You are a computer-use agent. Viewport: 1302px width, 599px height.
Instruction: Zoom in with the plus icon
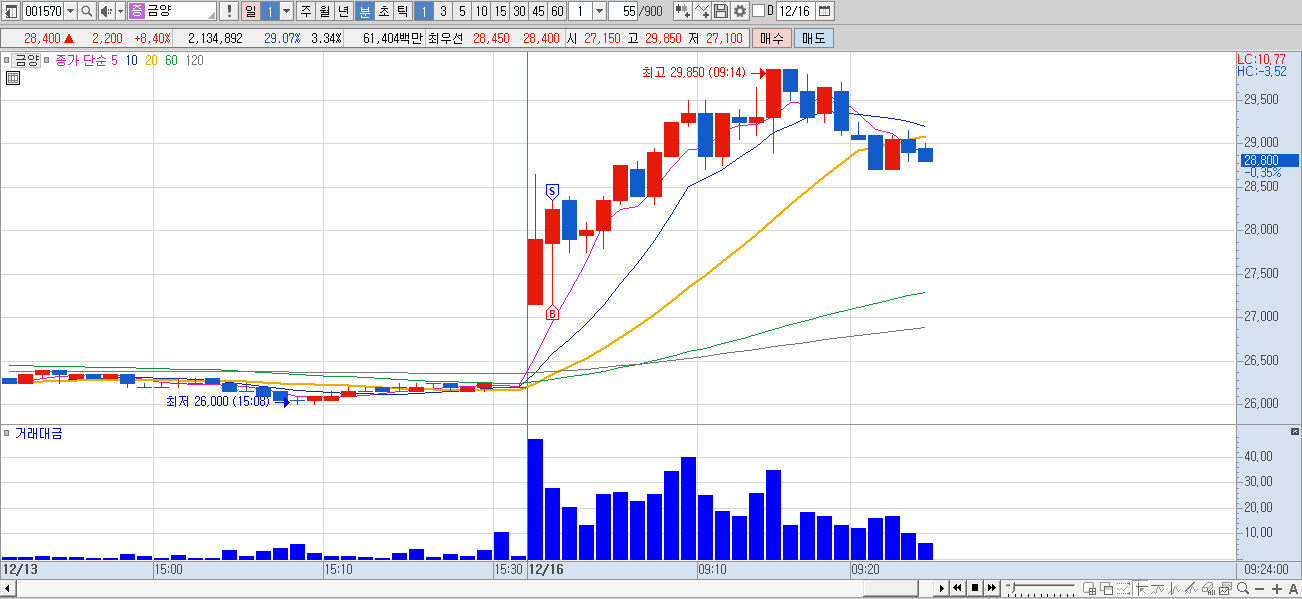tap(1277, 588)
